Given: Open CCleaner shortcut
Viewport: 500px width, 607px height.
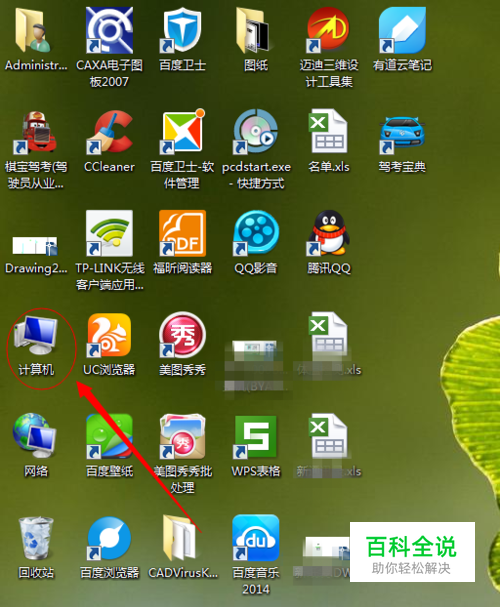Looking at the screenshot, I should (x=110, y=132).
